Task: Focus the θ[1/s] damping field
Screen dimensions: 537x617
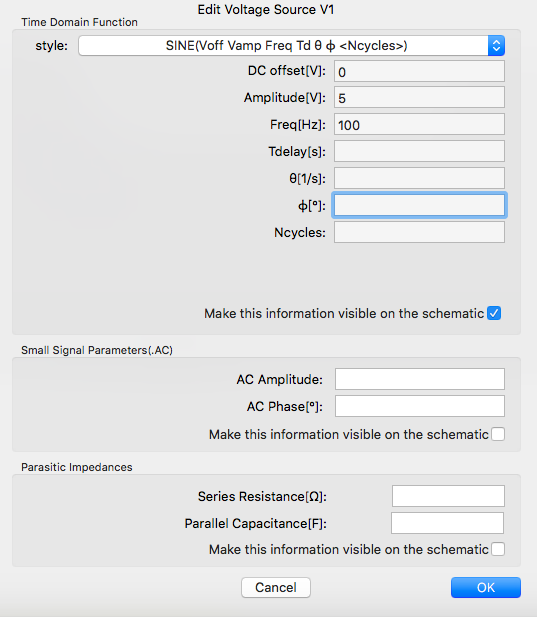Action: 419,178
